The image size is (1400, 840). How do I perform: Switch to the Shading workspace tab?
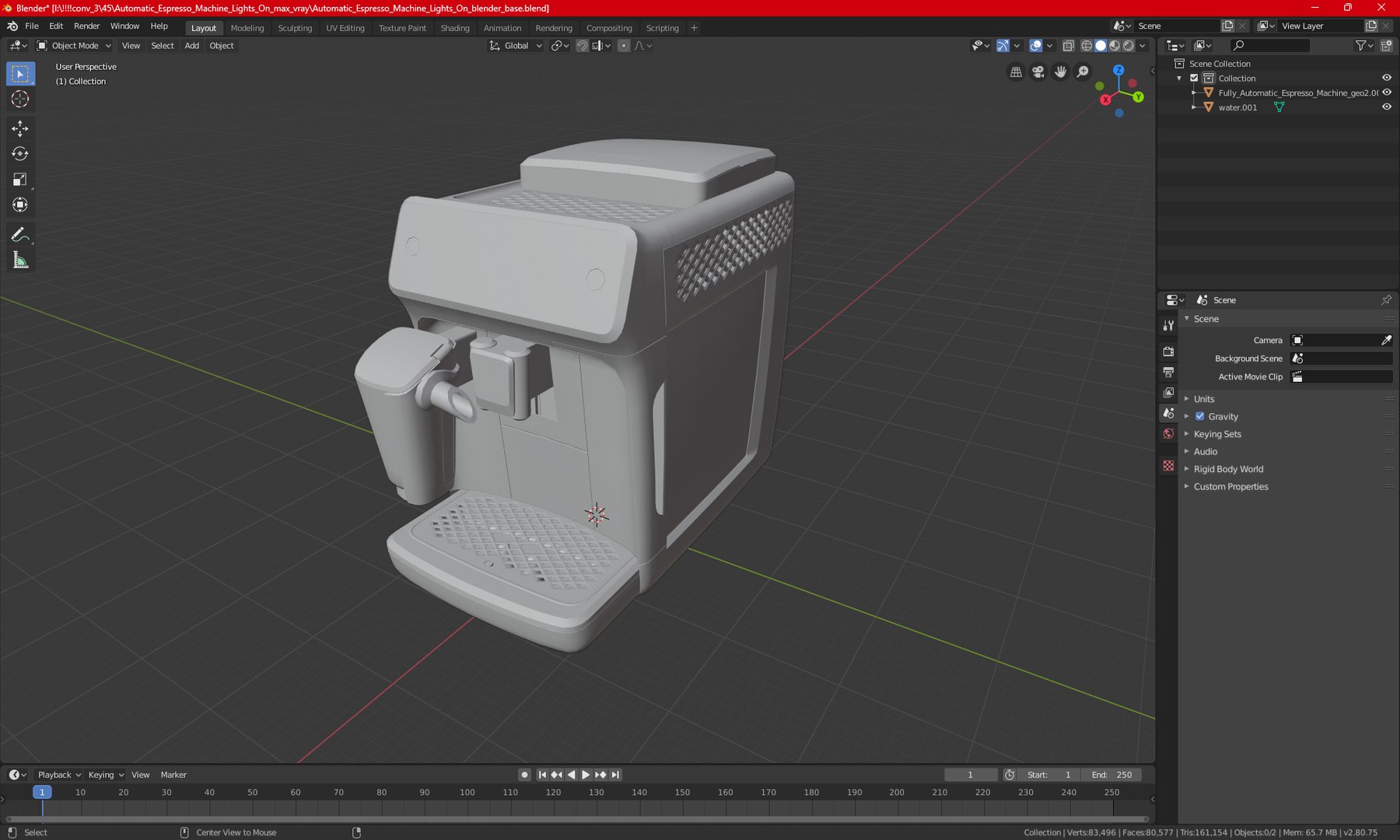coord(455,28)
